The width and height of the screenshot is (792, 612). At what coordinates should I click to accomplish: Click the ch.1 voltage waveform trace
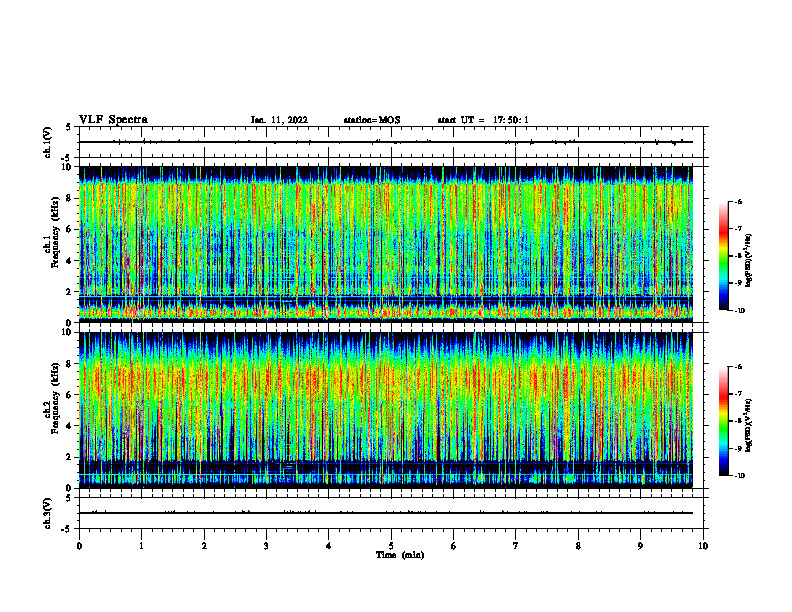pos(386,142)
